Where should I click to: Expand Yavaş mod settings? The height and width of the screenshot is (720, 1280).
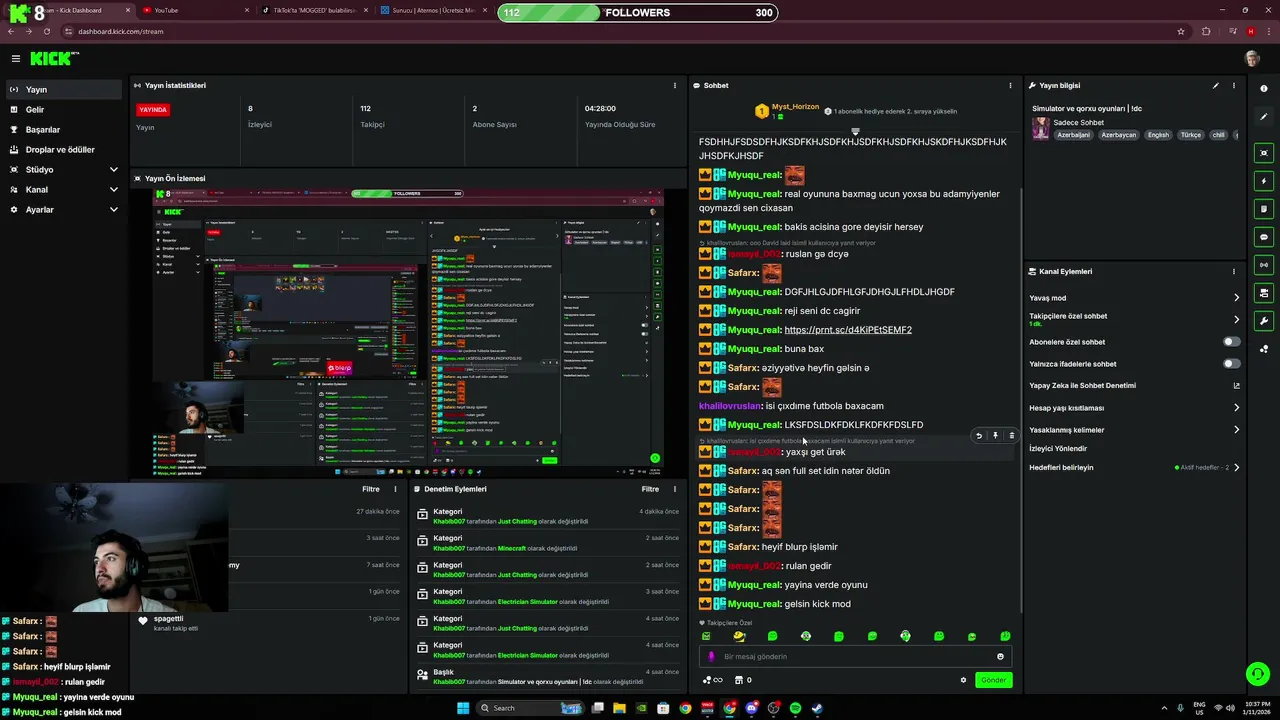pyautogui.click(x=1134, y=298)
